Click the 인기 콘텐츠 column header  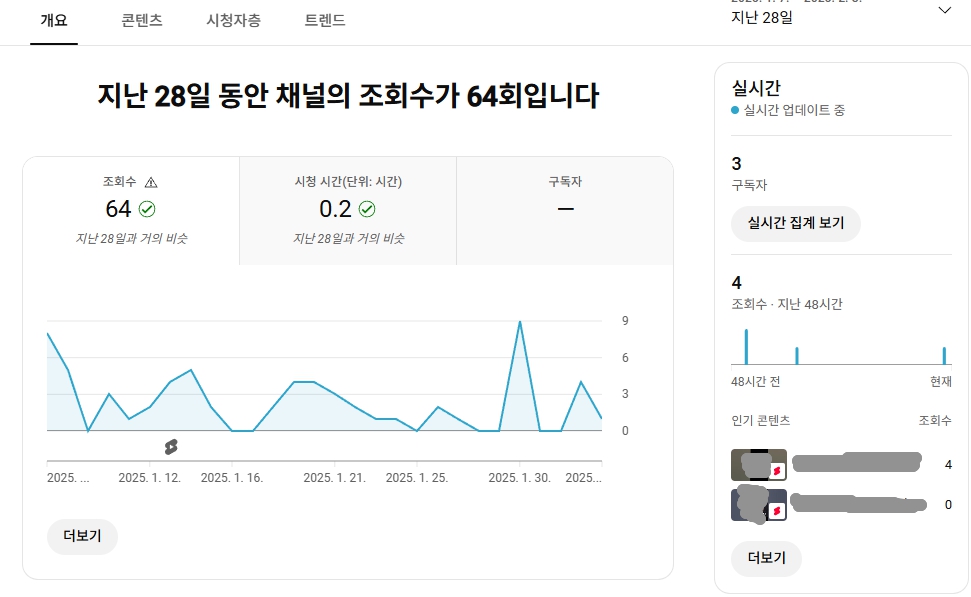pyautogui.click(x=760, y=421)
